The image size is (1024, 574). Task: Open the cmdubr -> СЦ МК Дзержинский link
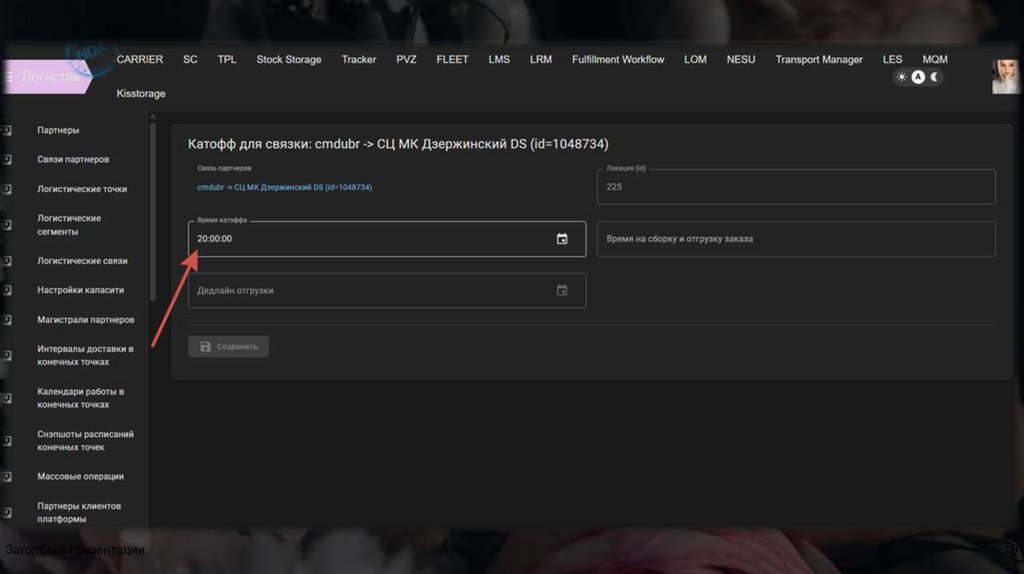click(x=284, y=187)
